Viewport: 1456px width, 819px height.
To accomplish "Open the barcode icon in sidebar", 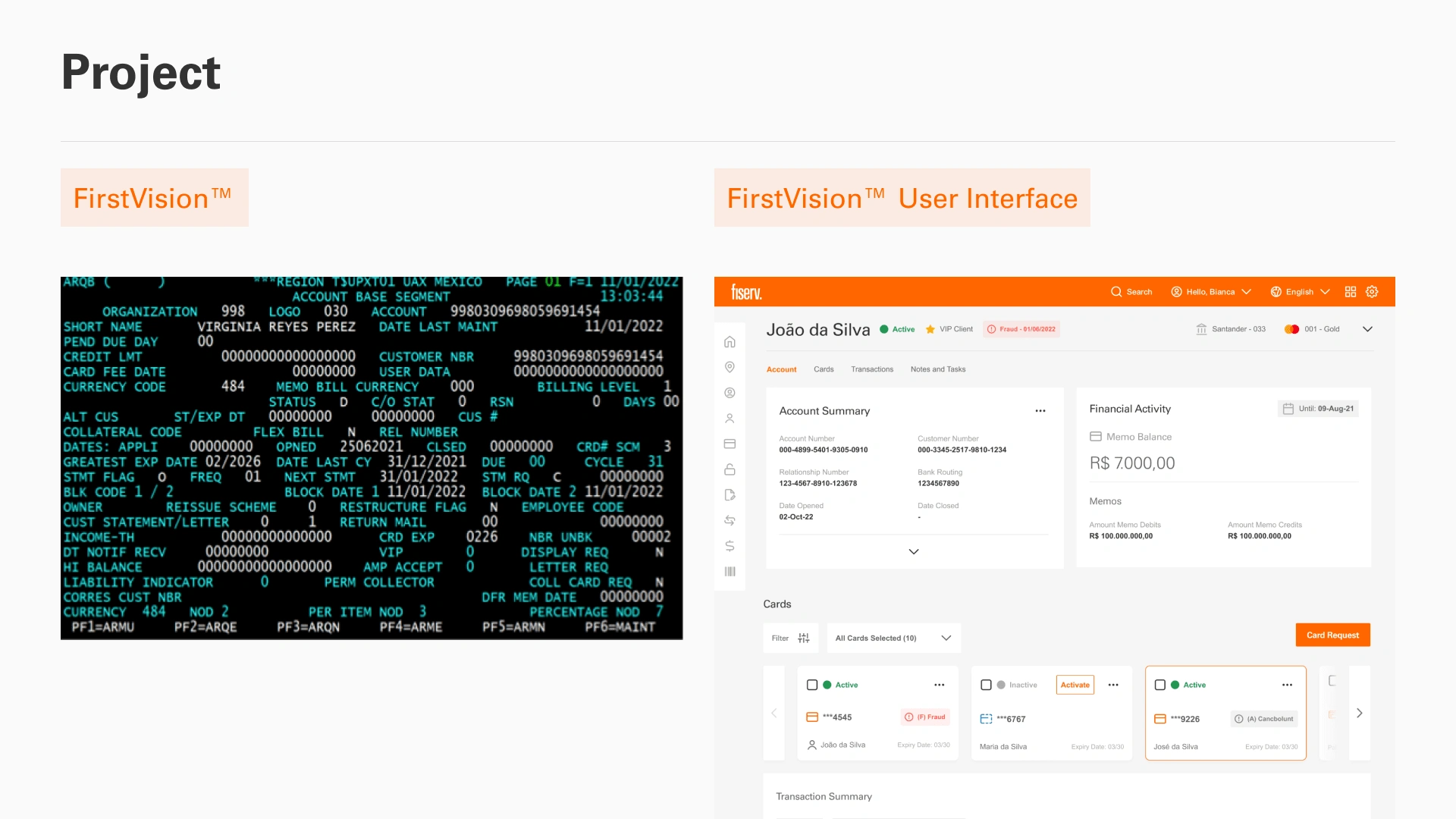I will [x=730, y=572].
